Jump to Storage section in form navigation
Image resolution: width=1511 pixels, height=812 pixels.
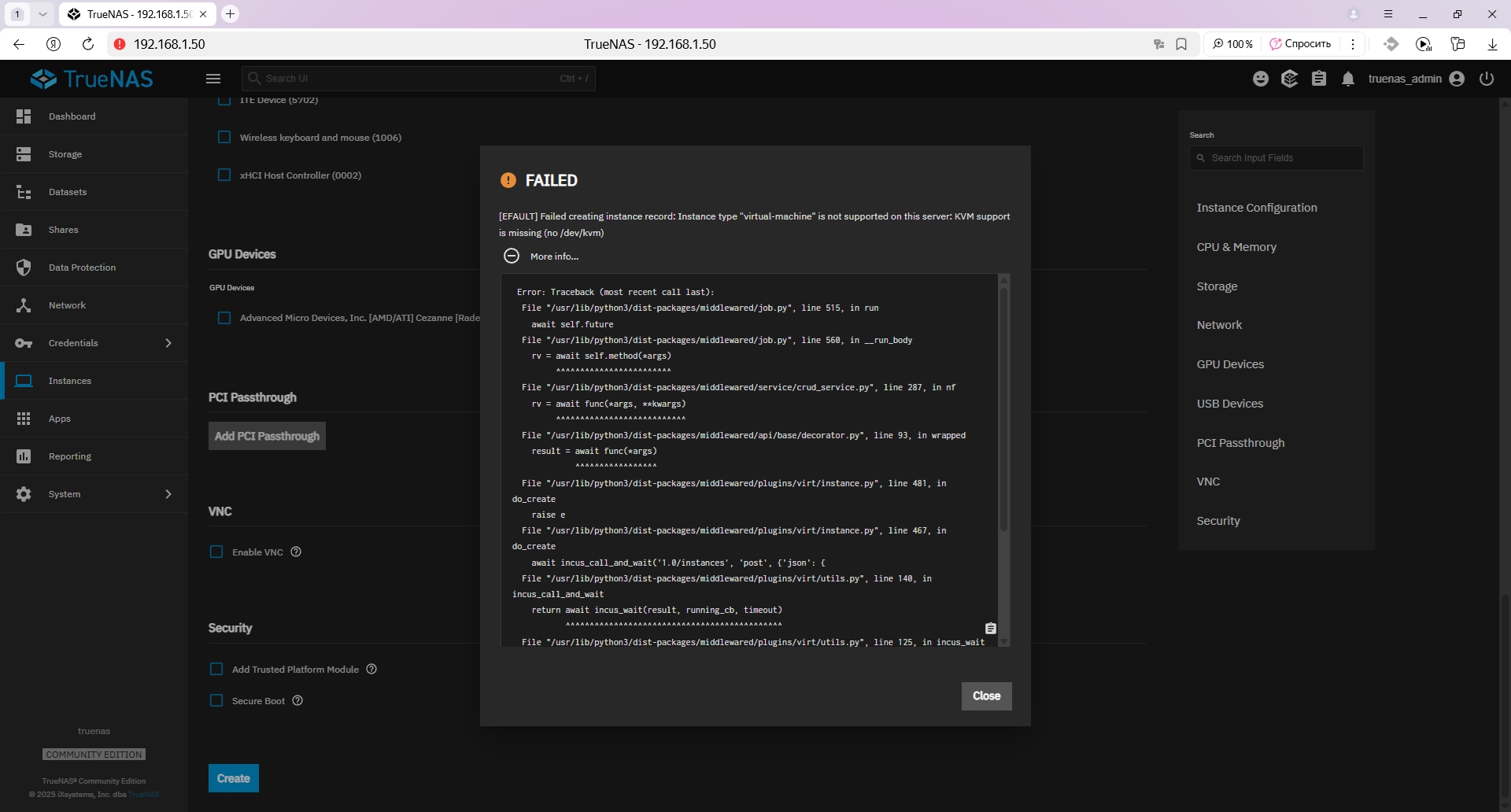1217,286
